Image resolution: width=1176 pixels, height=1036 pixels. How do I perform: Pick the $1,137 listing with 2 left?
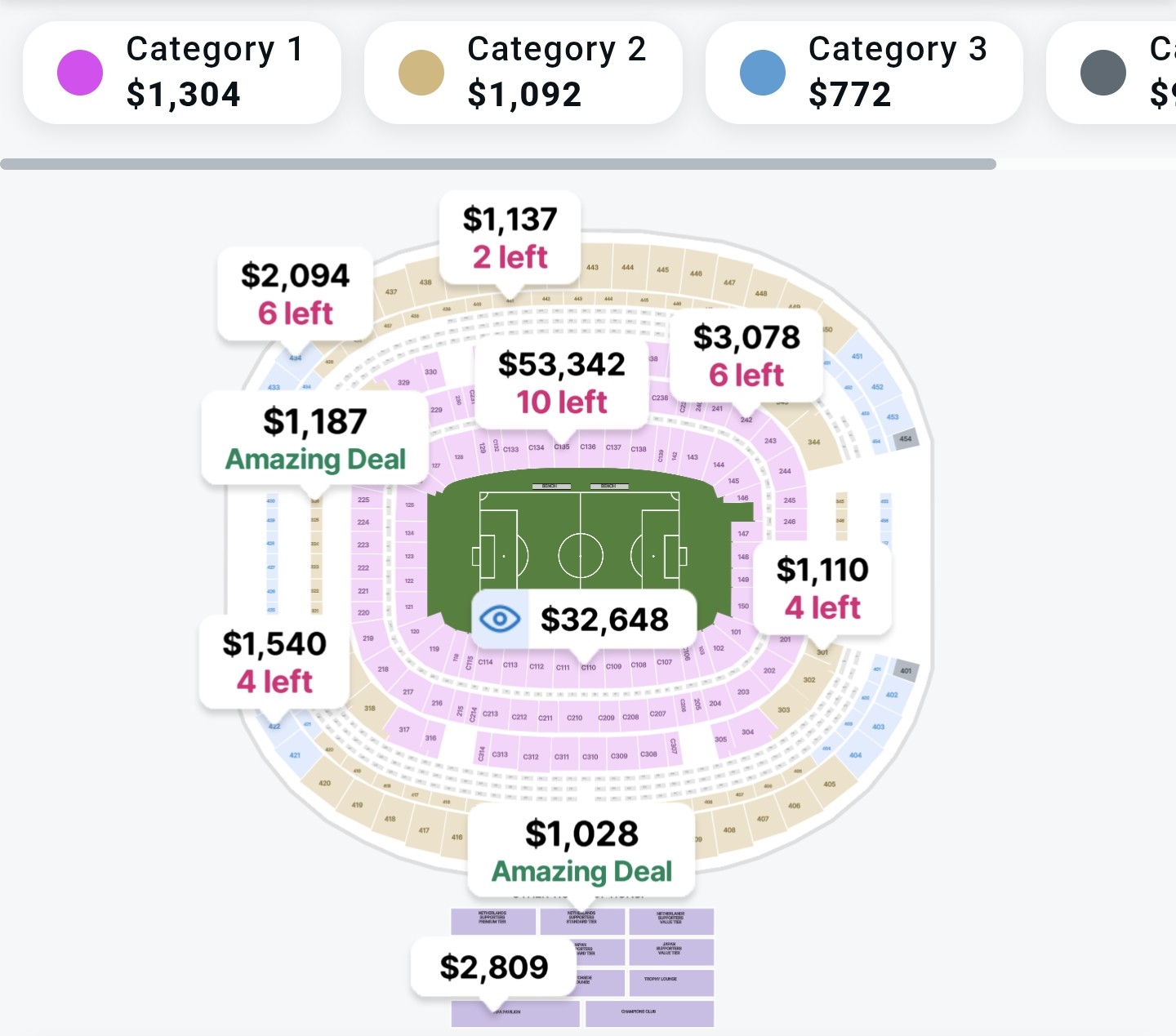[510, 238]
